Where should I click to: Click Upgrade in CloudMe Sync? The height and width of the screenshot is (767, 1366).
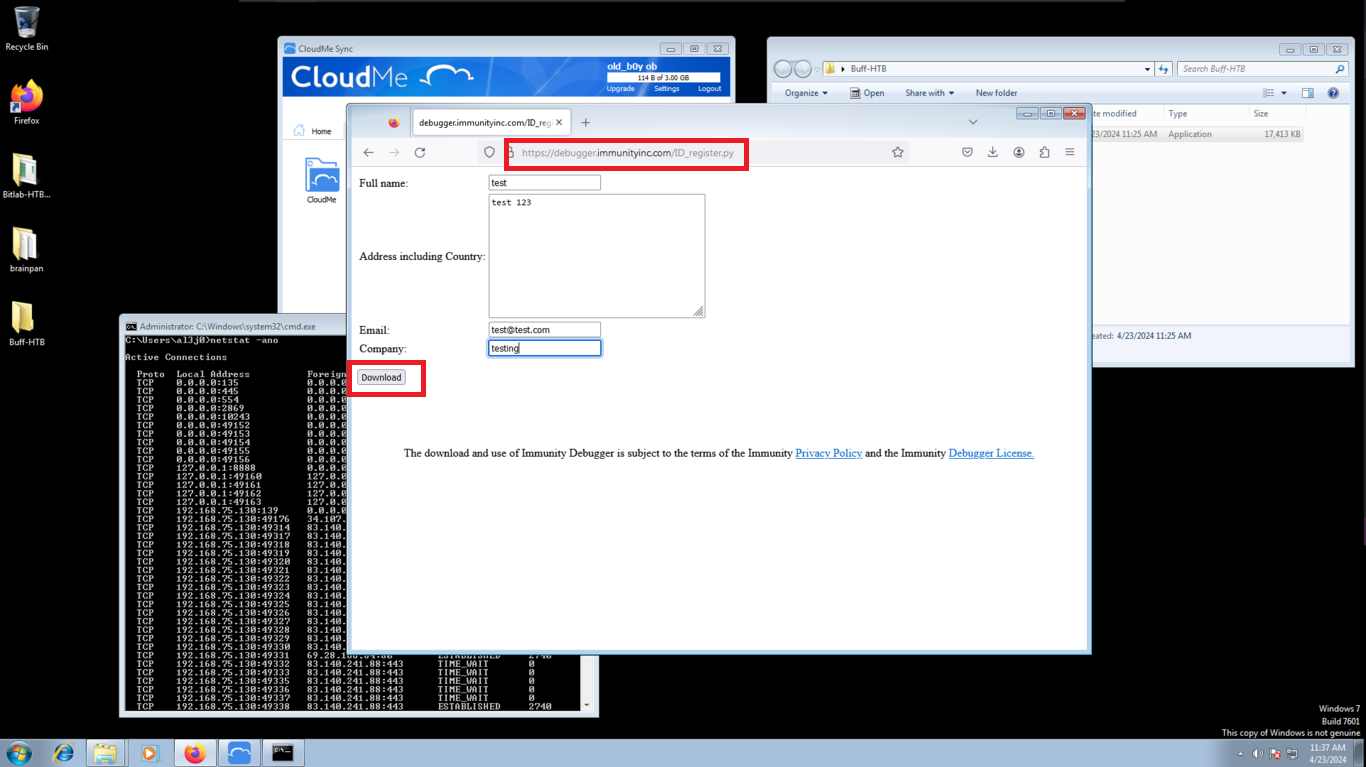(x=620, y=89)
